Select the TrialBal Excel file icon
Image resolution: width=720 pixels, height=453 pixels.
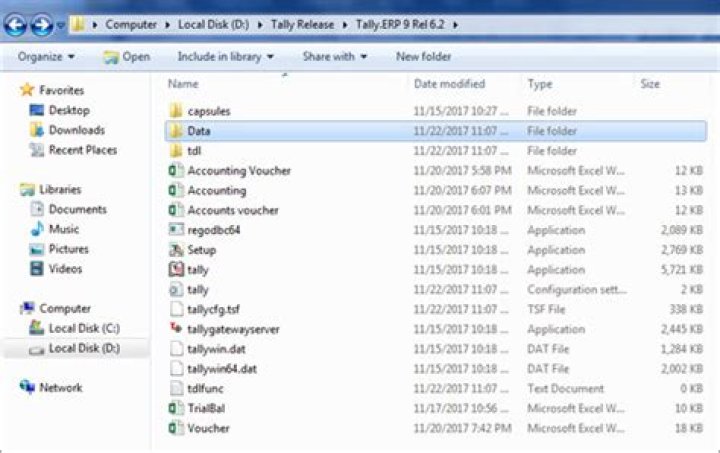[x=176, y=408]
